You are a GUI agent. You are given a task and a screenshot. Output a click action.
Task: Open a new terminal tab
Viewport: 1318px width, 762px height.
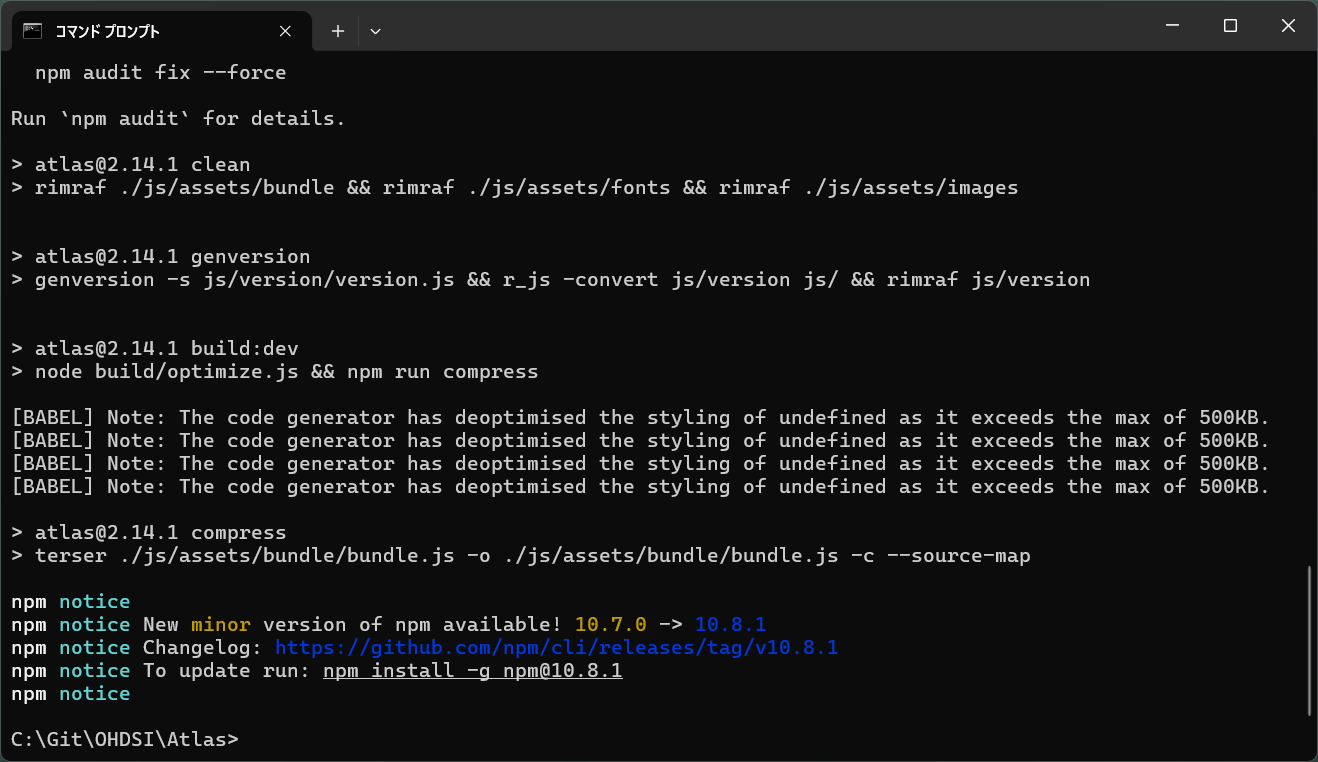pos(338,31)
